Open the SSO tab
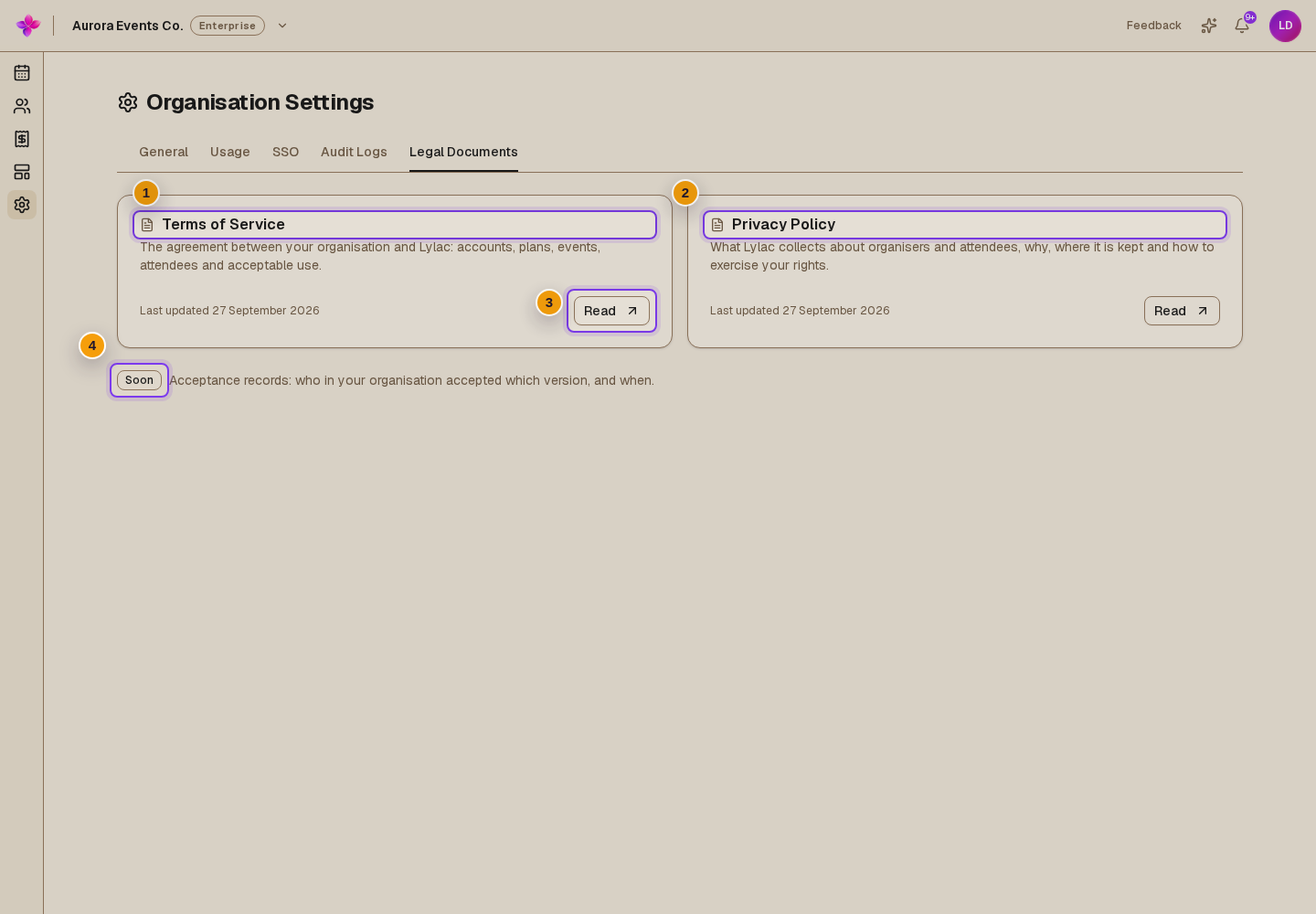Viewport: 1316px width, 914px height. coord(286,152)
